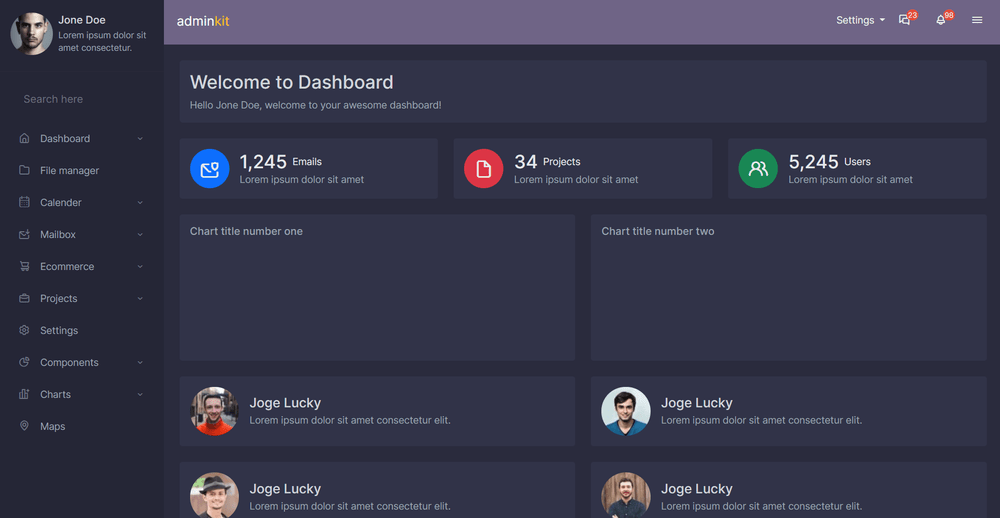Click the Ecommerce cart icon
The height and width of the screenshot is (518, 1000).
pos(24,266)
